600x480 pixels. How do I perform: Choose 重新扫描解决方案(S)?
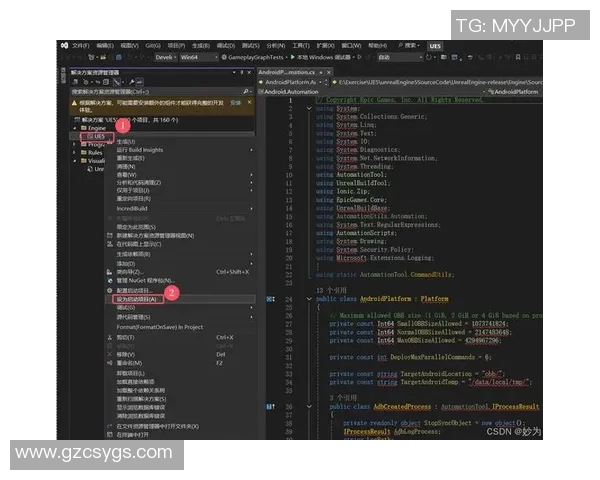(141, 399)
